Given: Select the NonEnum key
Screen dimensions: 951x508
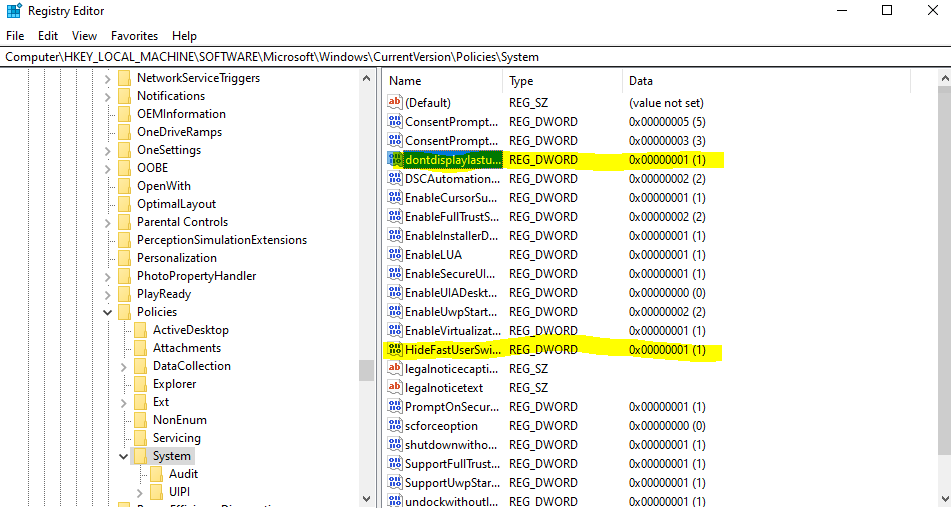Looking at the screenshot, I should tap(180, 420).
